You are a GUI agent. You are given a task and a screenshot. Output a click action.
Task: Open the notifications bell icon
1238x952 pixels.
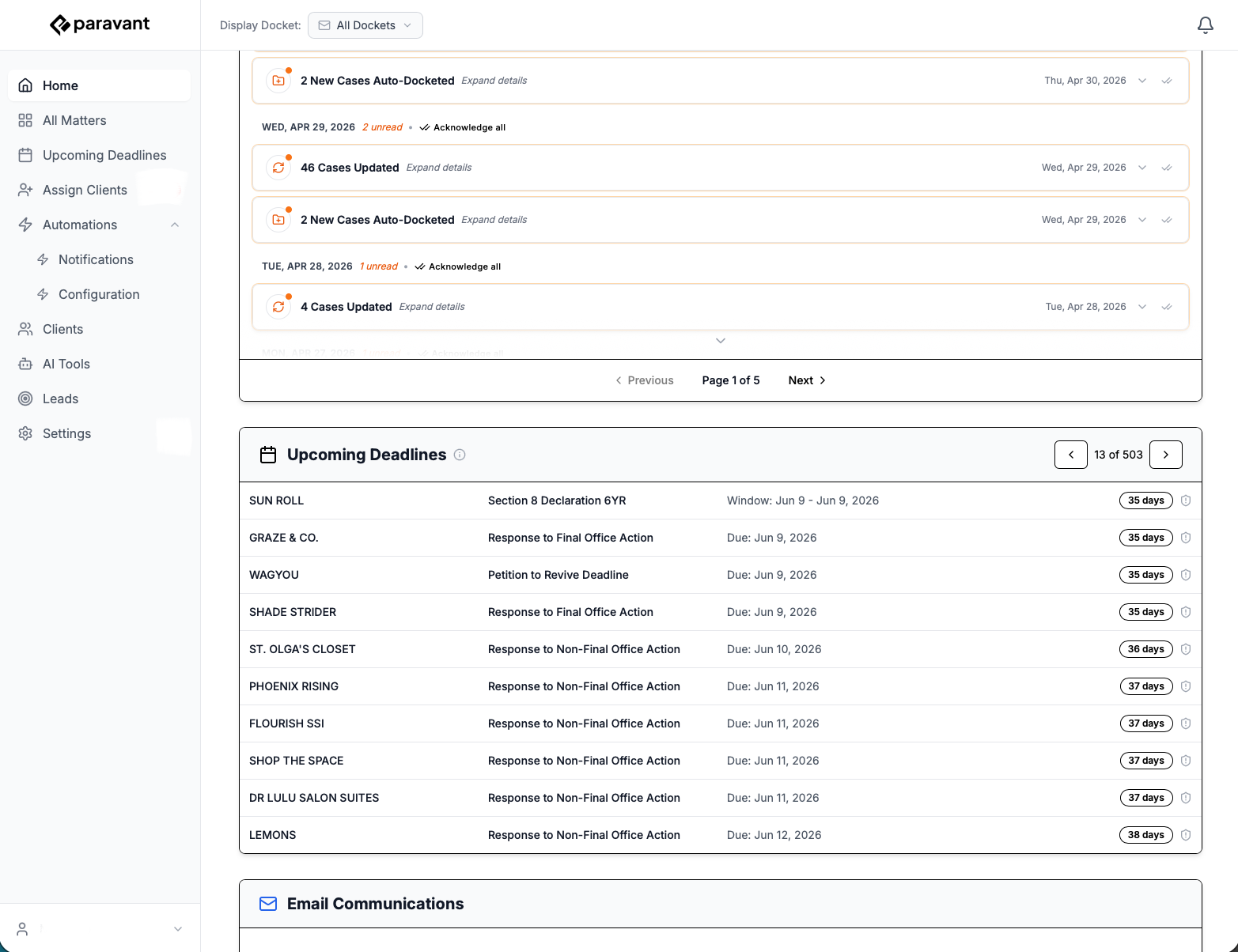(1205, 25)
